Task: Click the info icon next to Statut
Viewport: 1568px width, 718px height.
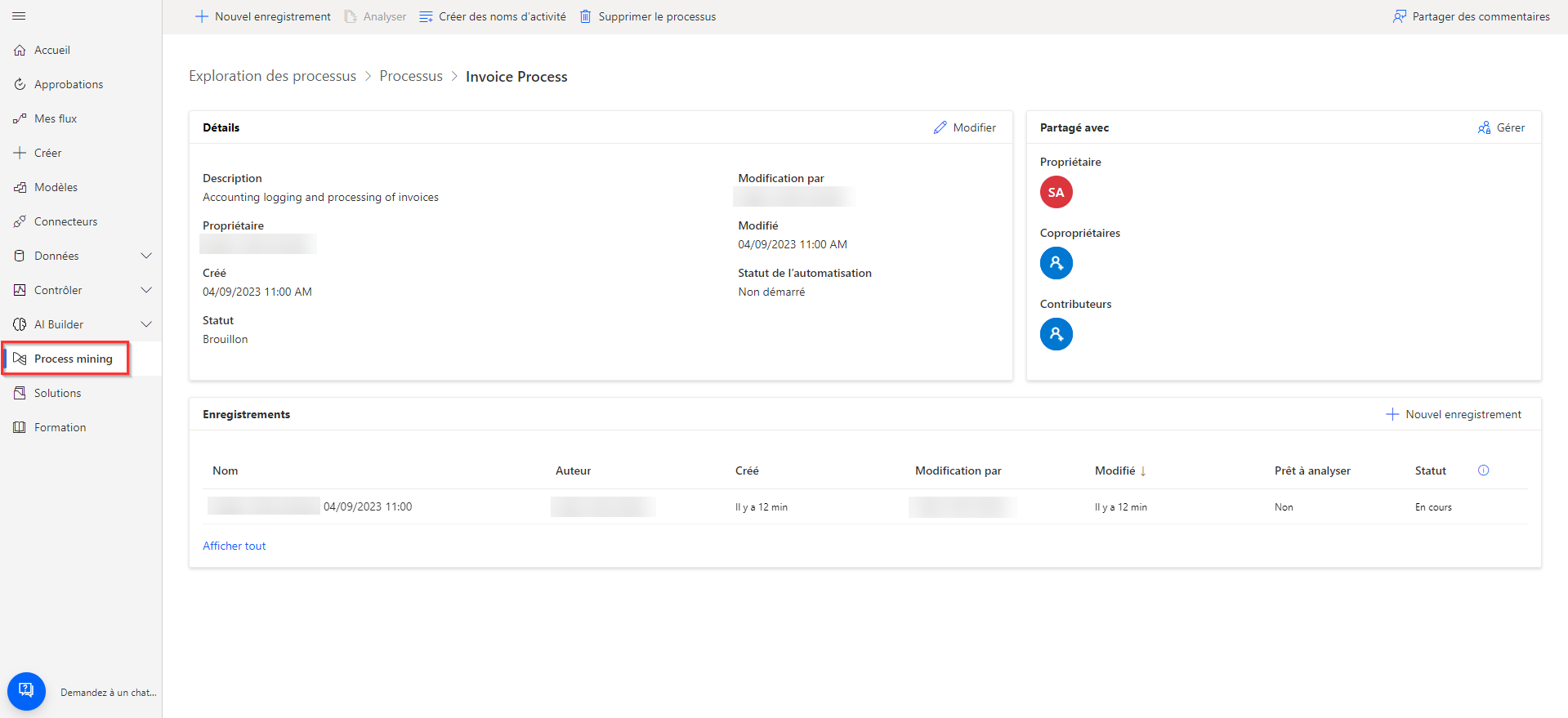Action: 1483,470
